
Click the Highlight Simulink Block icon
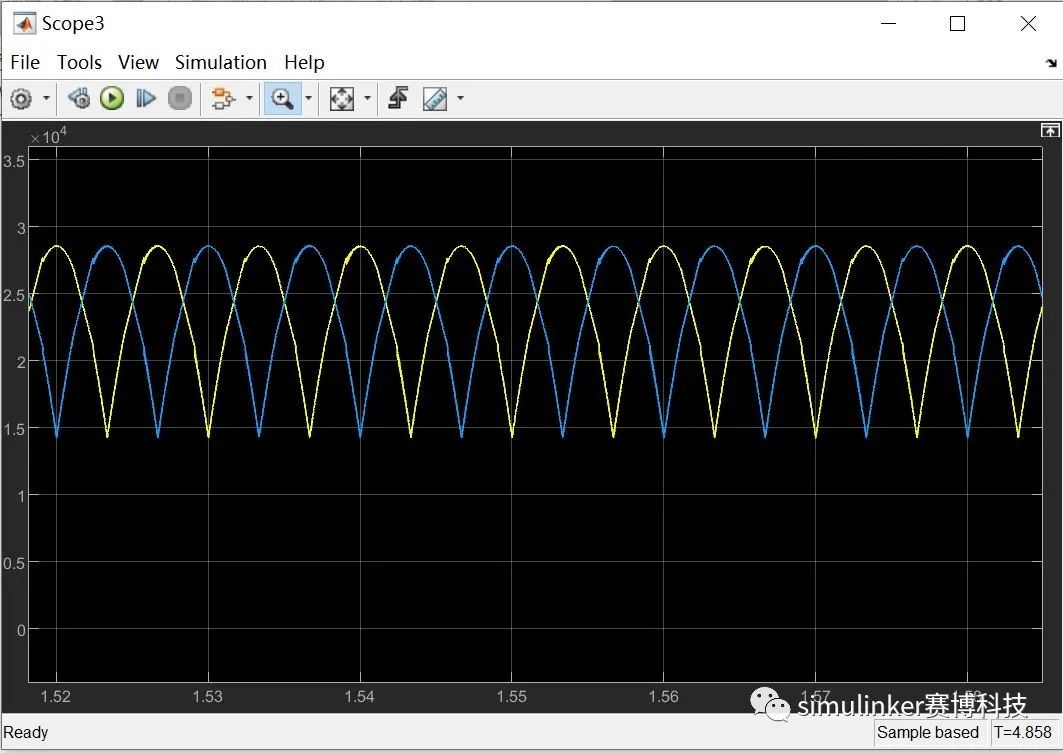222,98
